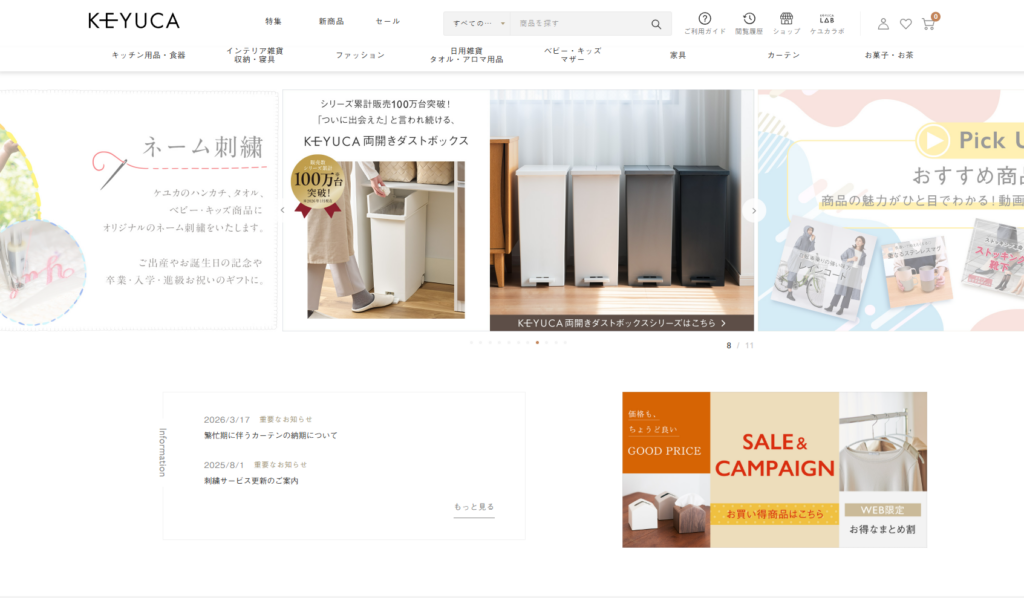This screenshot has height=598, width=1024.
Task: Open the キッチン用品・食器 menu
Action: 148,55
